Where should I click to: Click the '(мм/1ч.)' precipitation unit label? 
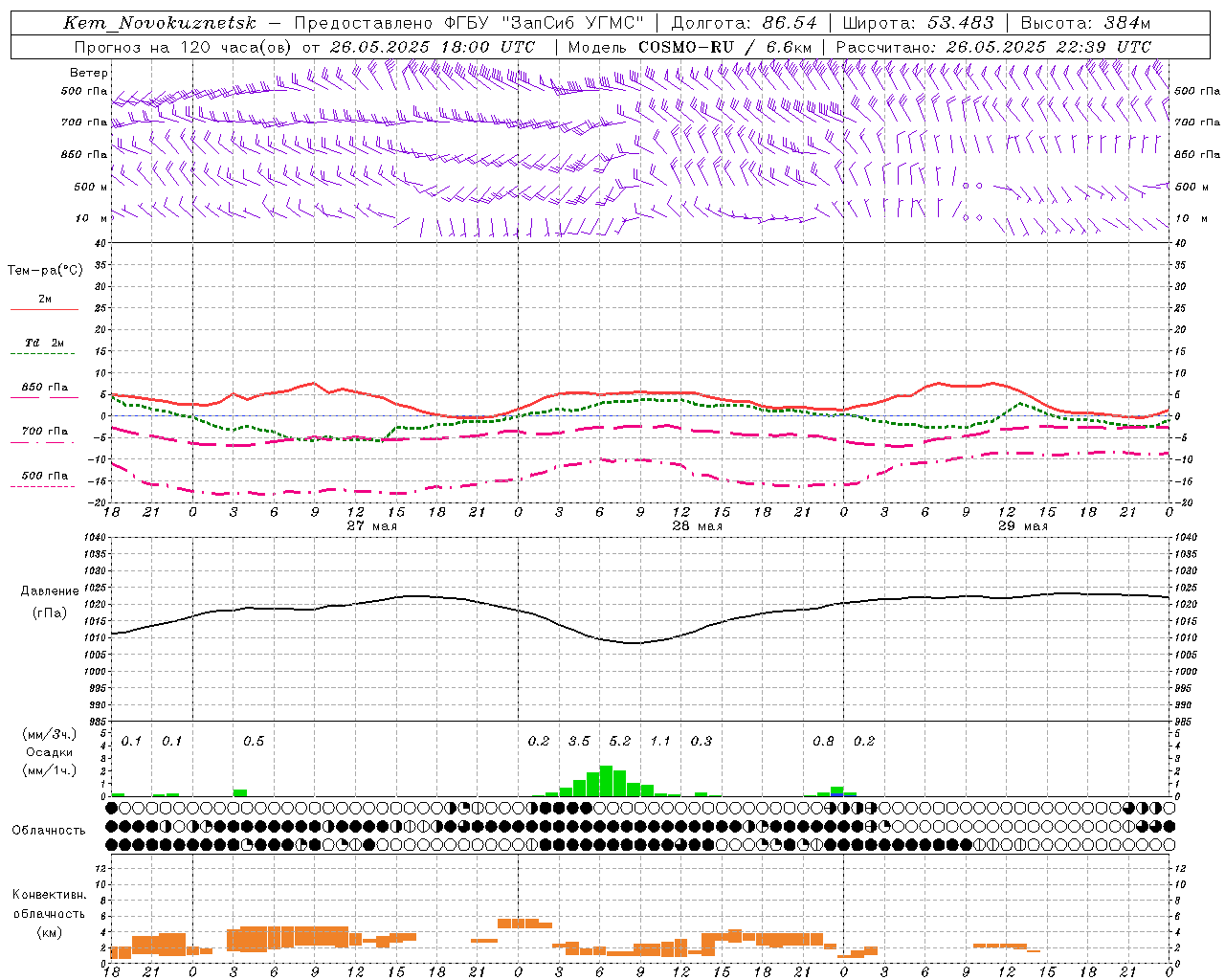[x=50, y=770]
